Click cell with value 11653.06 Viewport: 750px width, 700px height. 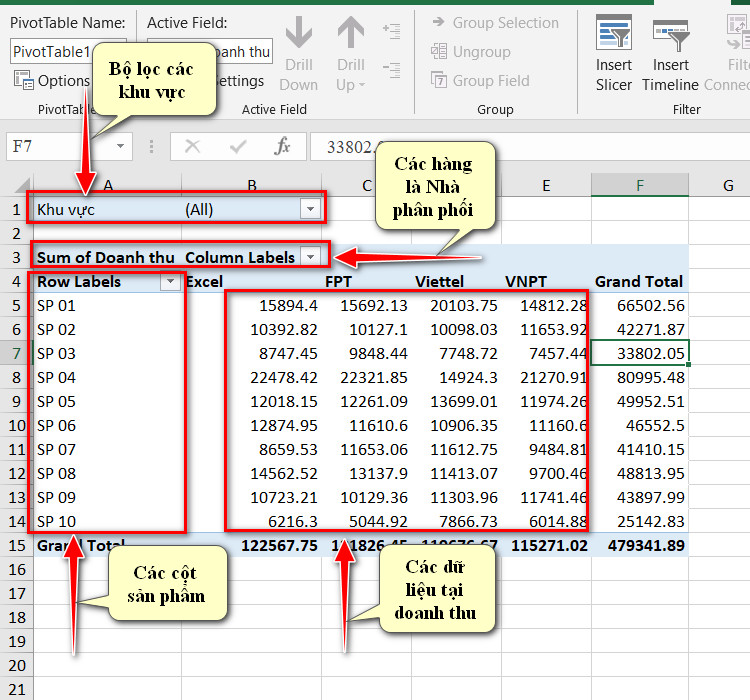[x=366, y=449]
